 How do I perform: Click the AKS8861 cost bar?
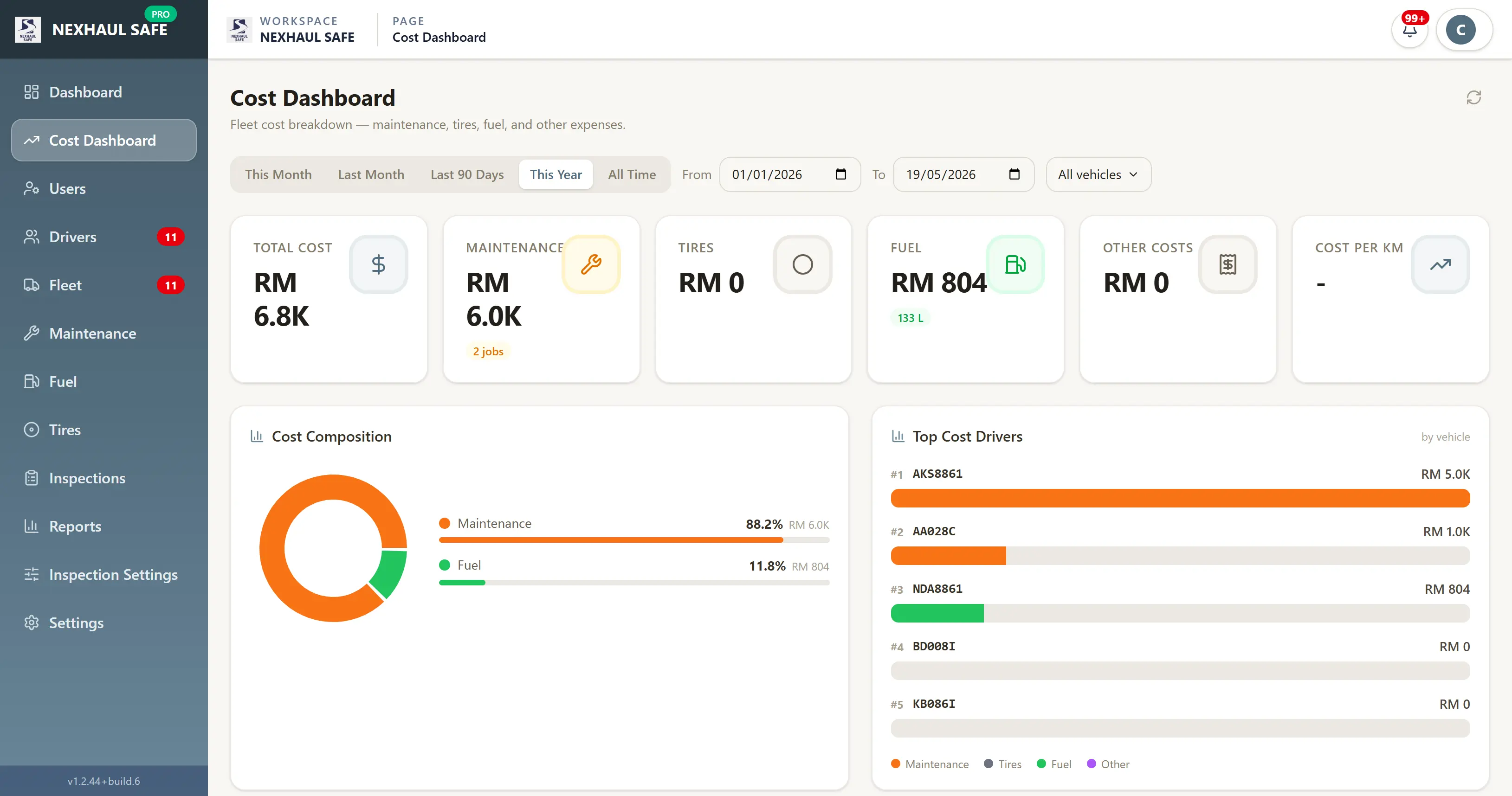1180,498
